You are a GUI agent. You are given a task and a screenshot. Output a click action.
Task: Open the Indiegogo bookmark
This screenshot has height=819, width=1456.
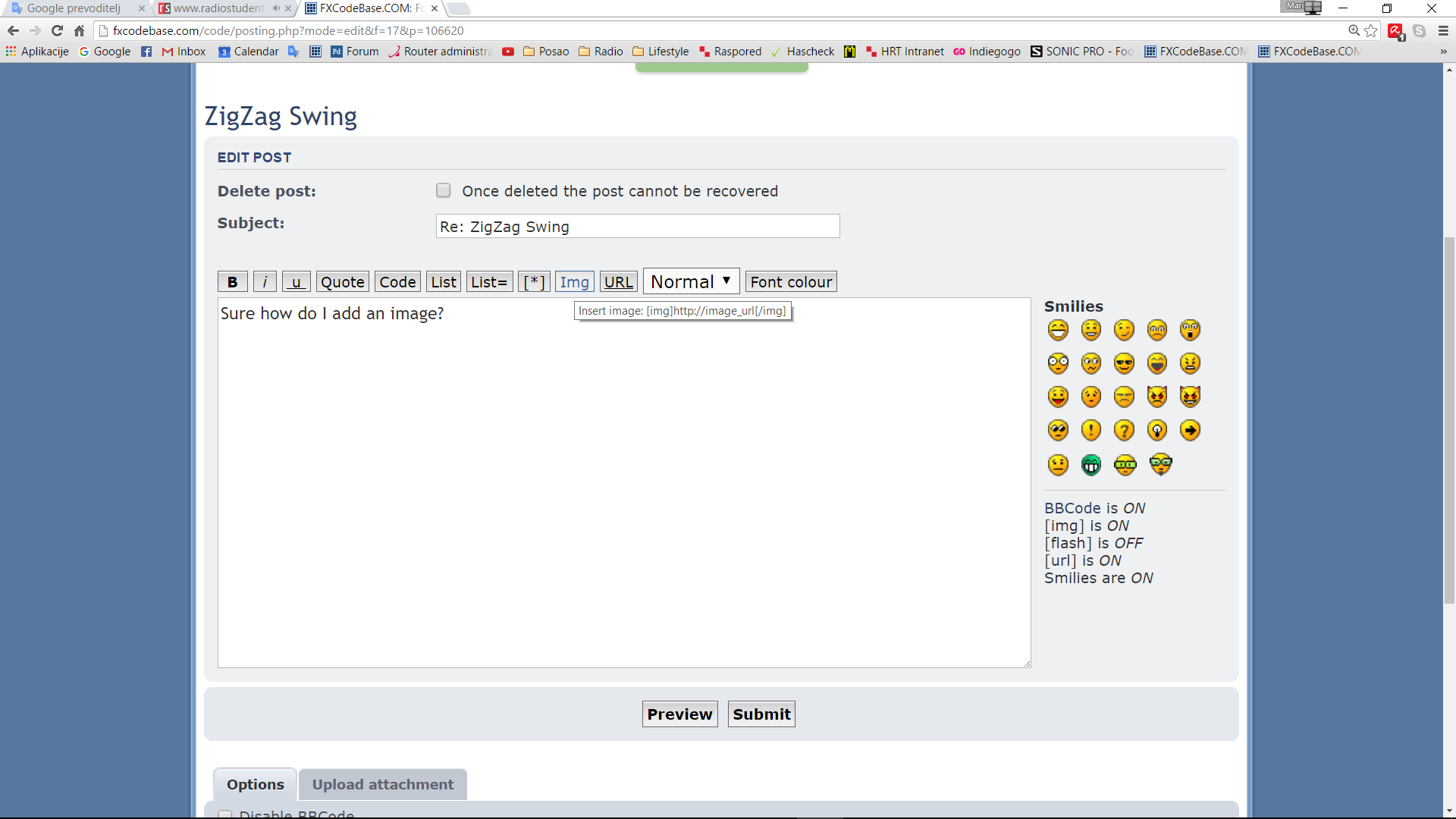pyautogui.click(x=987, y=52)
